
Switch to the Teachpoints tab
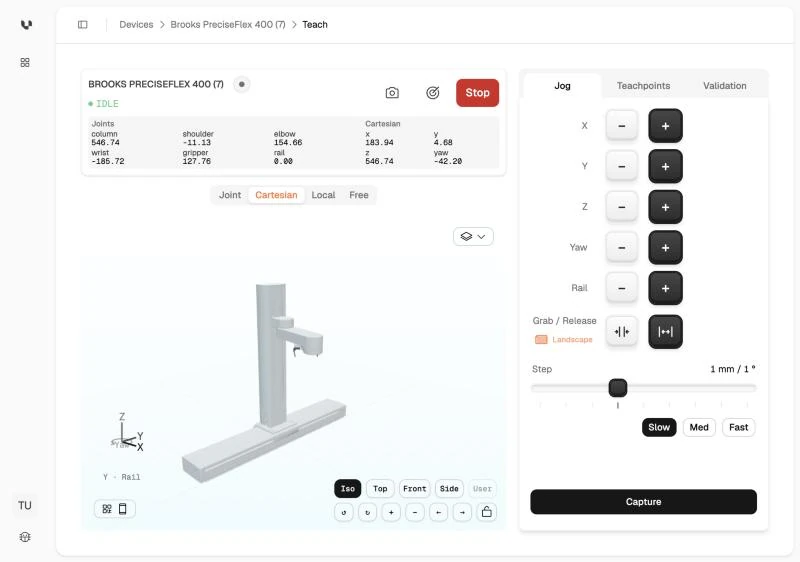[x=643, y=86]
